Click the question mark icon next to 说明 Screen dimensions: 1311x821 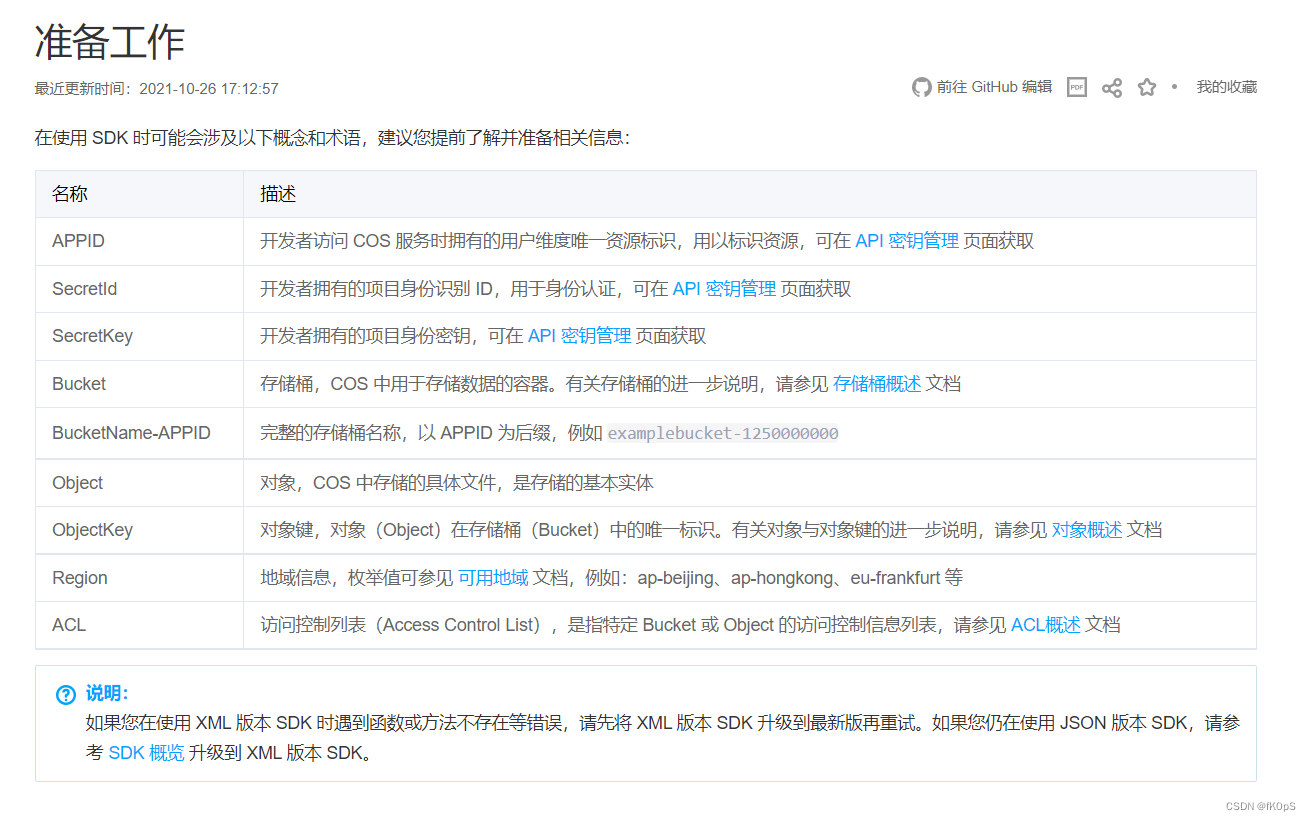tap(65, 694)
